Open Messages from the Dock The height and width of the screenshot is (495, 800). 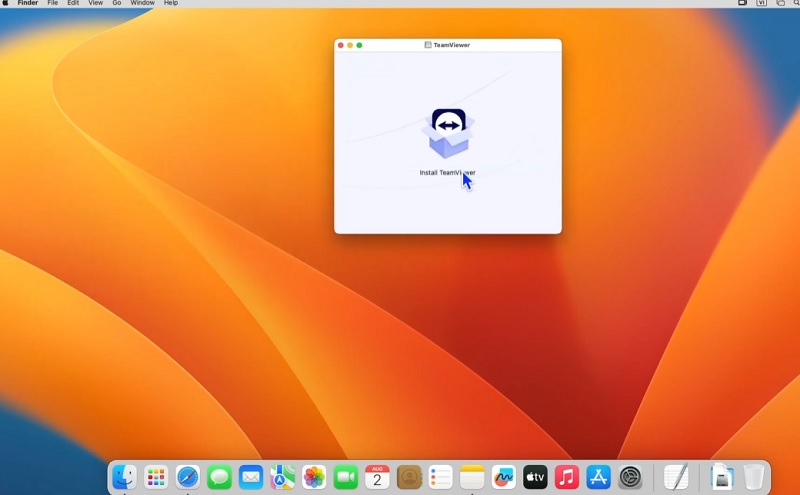(x=219, y=477)
